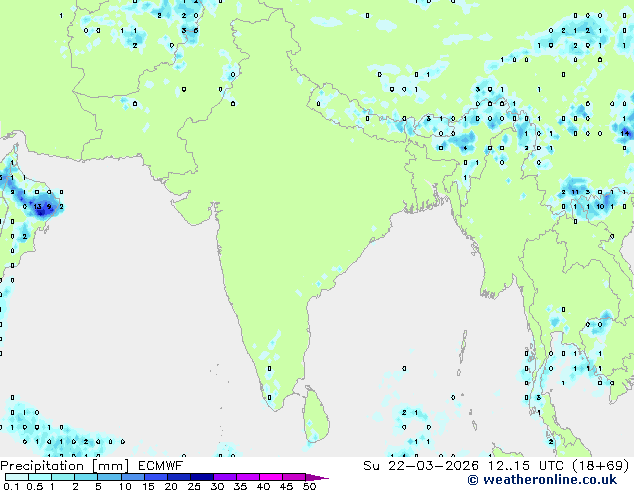Image resolution: width=634 pixels, height=490 pixels.
Task: Click the 'ECMWF' model label
Action: 161,466
